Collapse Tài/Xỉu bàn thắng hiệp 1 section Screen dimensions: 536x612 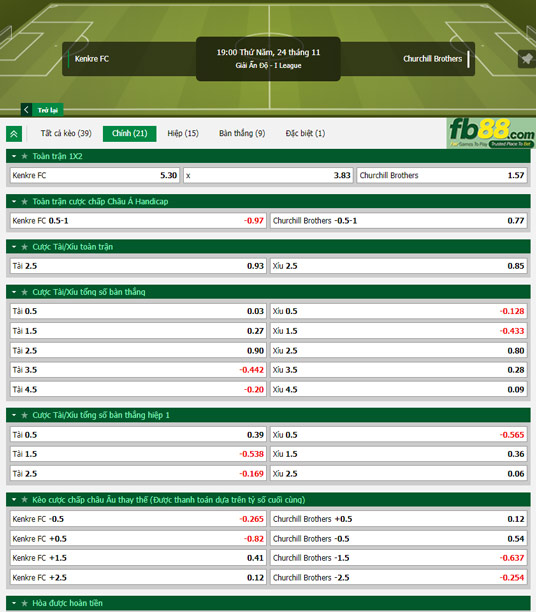point(14,415)
